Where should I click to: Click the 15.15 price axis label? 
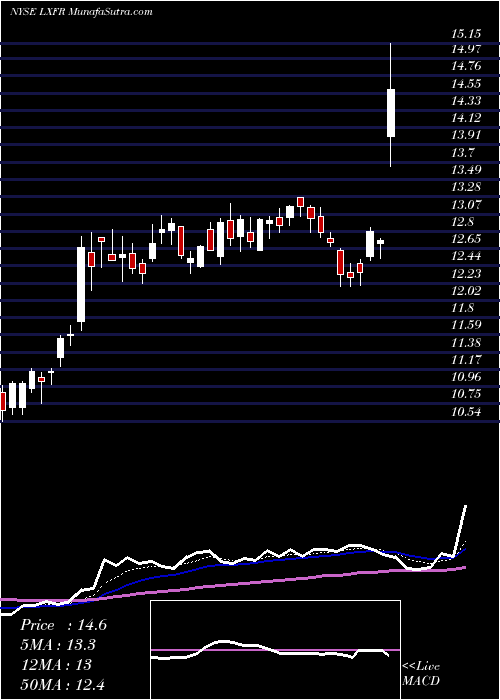click(466, 34)
